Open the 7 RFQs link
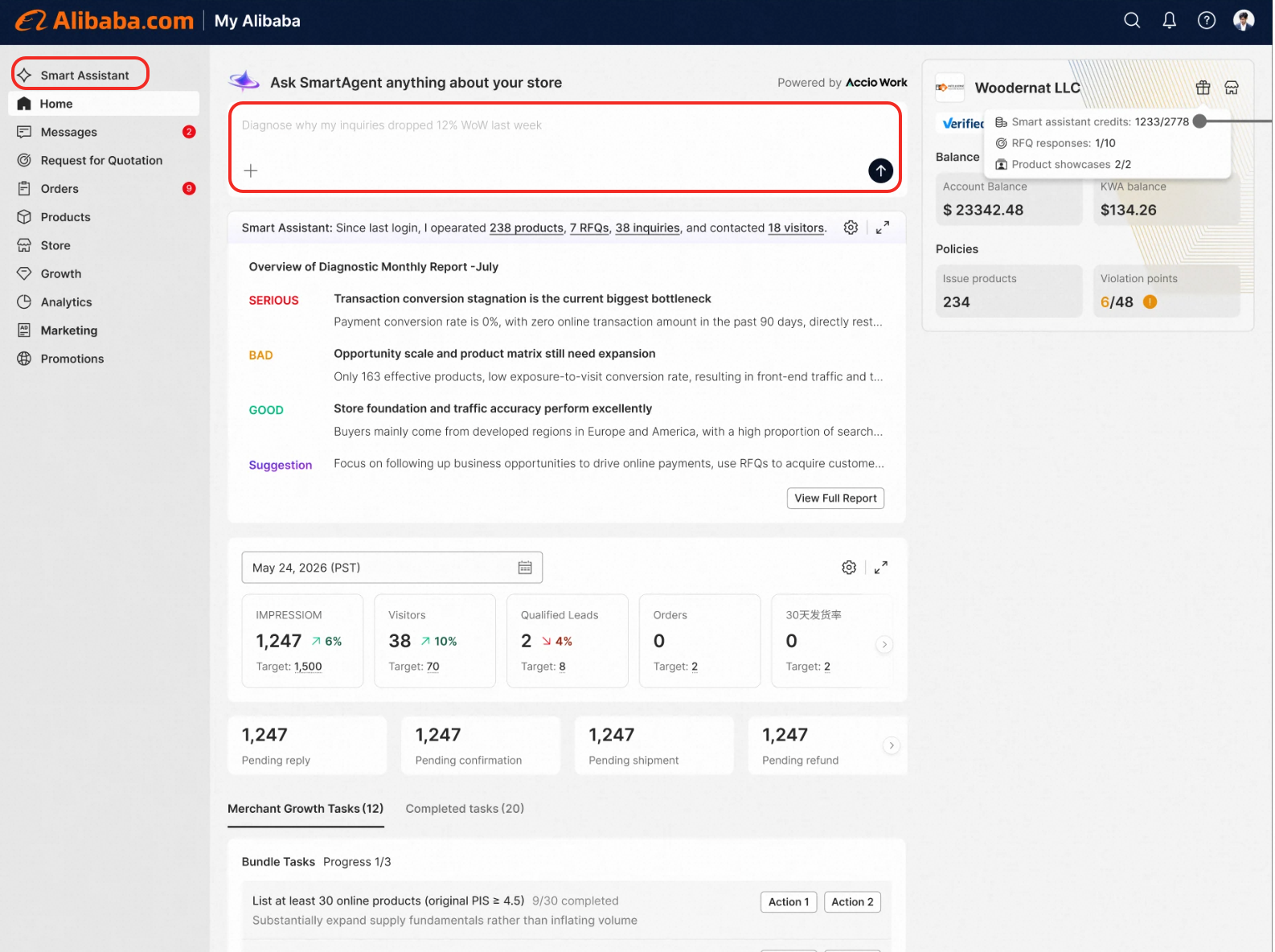 click(x=589, y=228)
